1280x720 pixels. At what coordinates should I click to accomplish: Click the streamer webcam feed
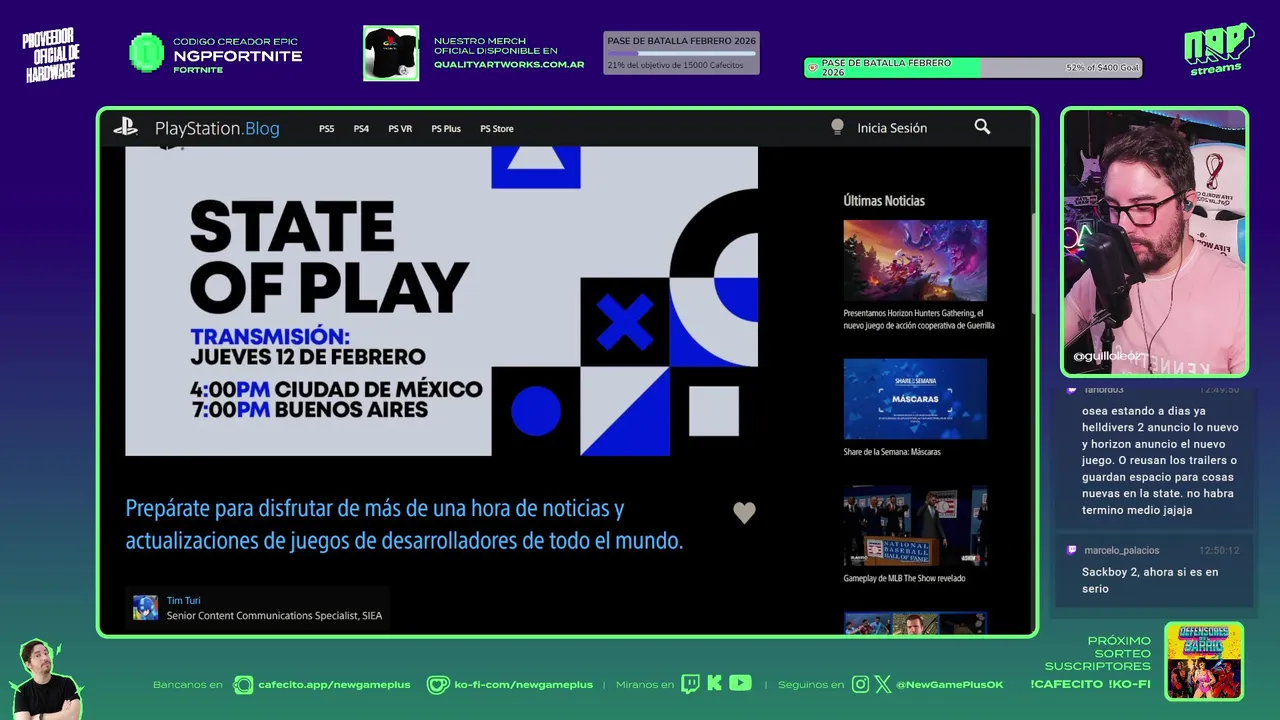(x=1155, y=241)
